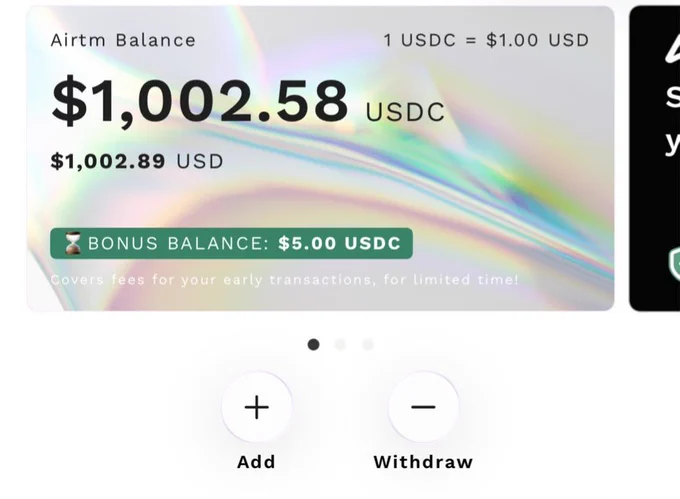
Task: Tap the minus icon to withdraw funds
Action: pyautogui.click(x=423, y=407)
